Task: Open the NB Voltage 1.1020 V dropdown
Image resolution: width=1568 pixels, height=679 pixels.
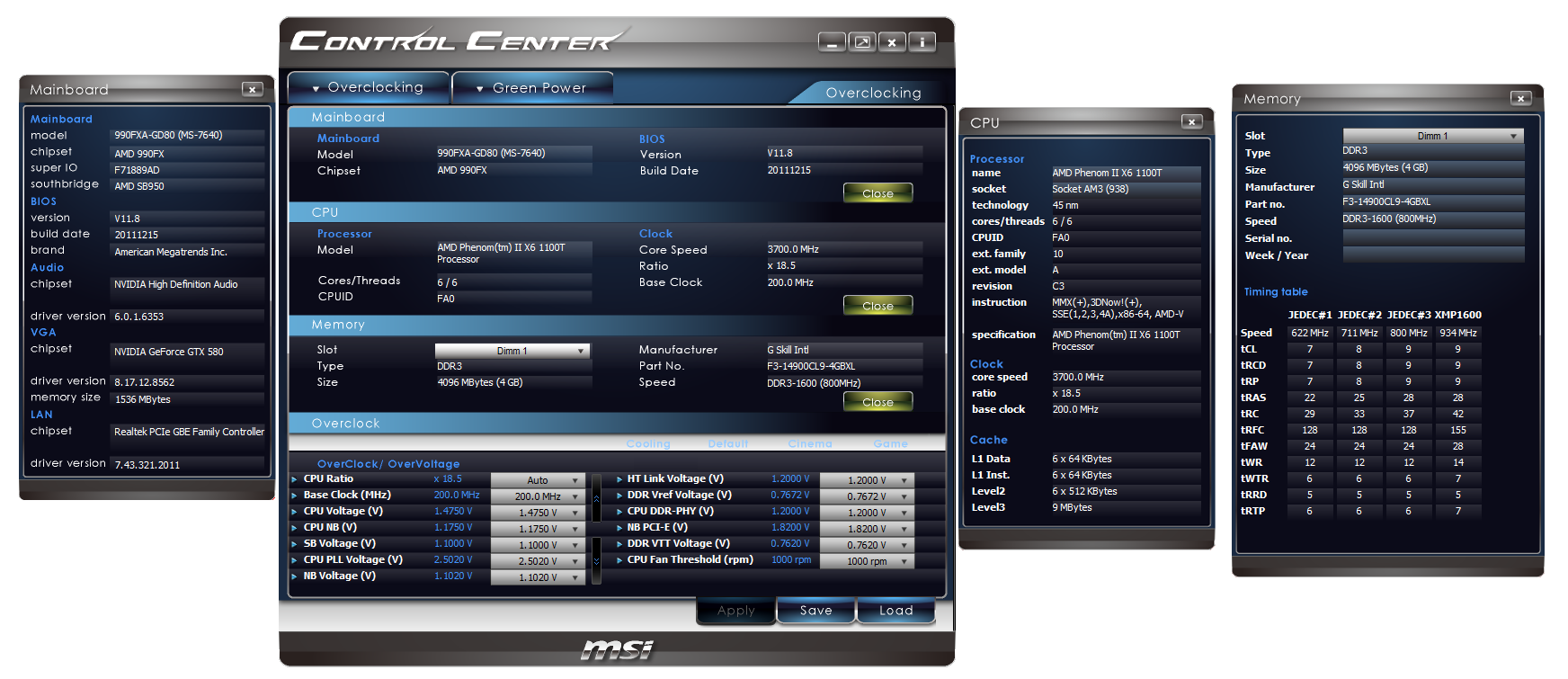Action: coord(538,577)
